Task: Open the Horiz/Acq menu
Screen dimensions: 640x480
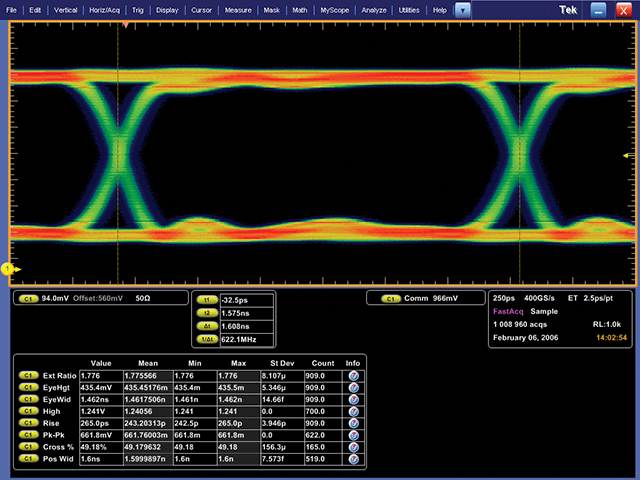Action: coord(102,9)
